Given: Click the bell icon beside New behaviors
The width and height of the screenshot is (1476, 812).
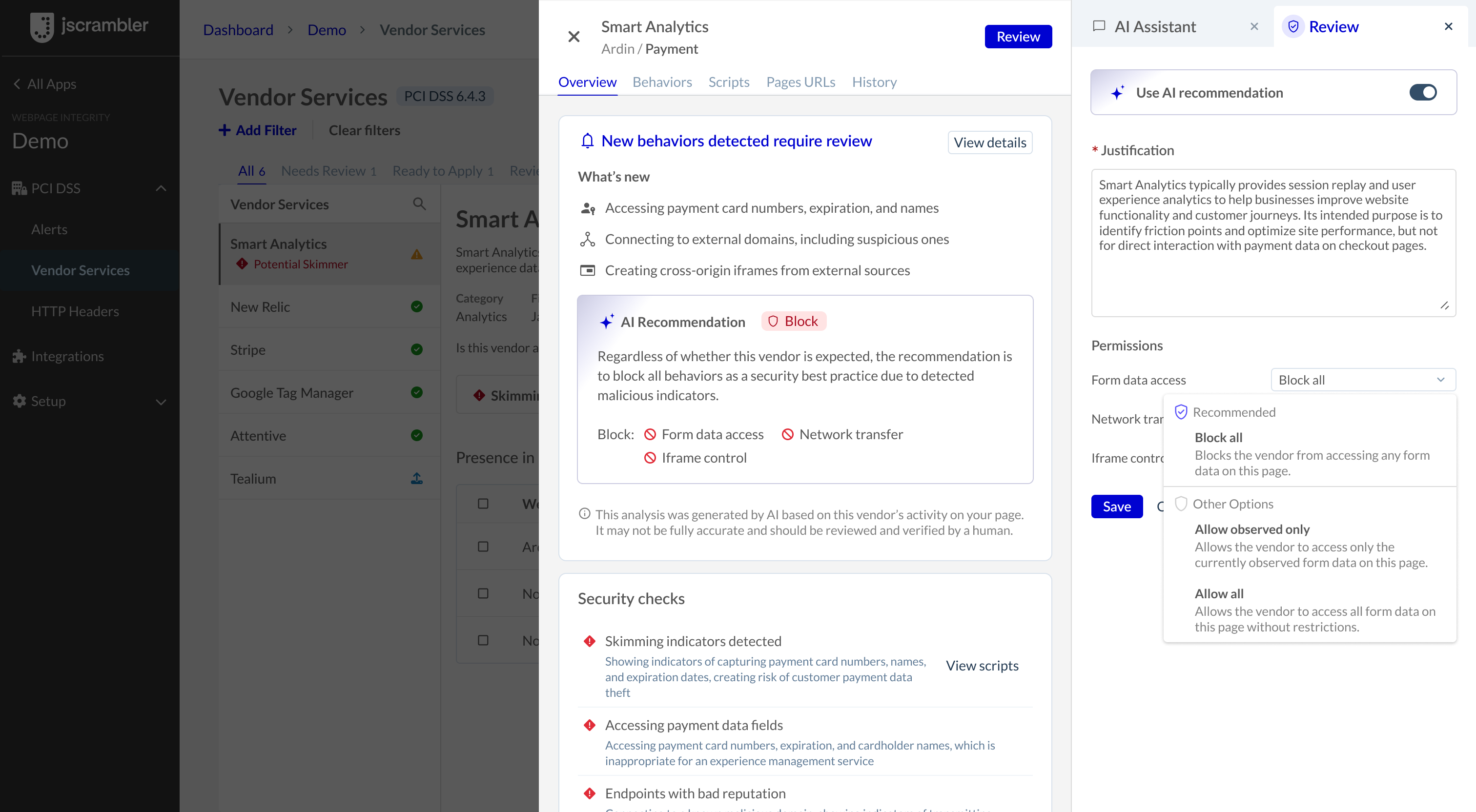Looking at the screenshot, I should coord(587,141).
